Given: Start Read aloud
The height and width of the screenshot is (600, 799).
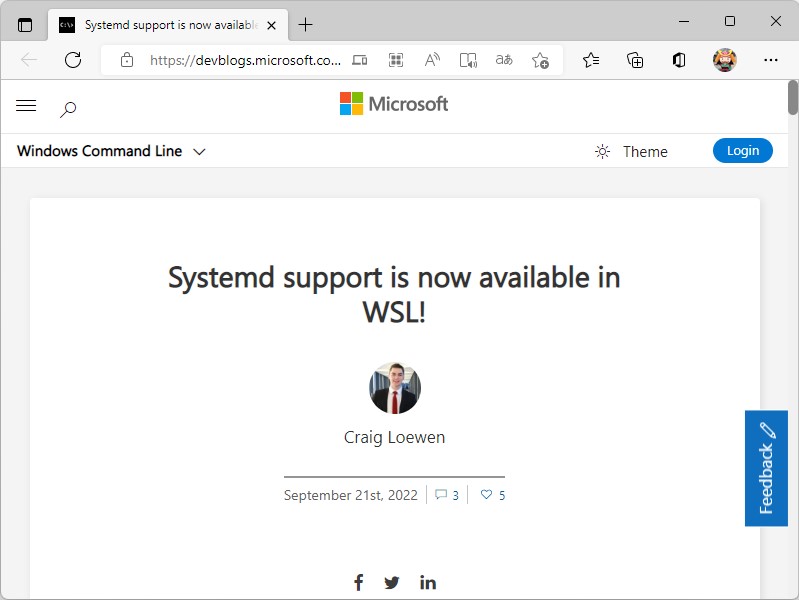Looking at the screenshot, I should coord(432,60).
